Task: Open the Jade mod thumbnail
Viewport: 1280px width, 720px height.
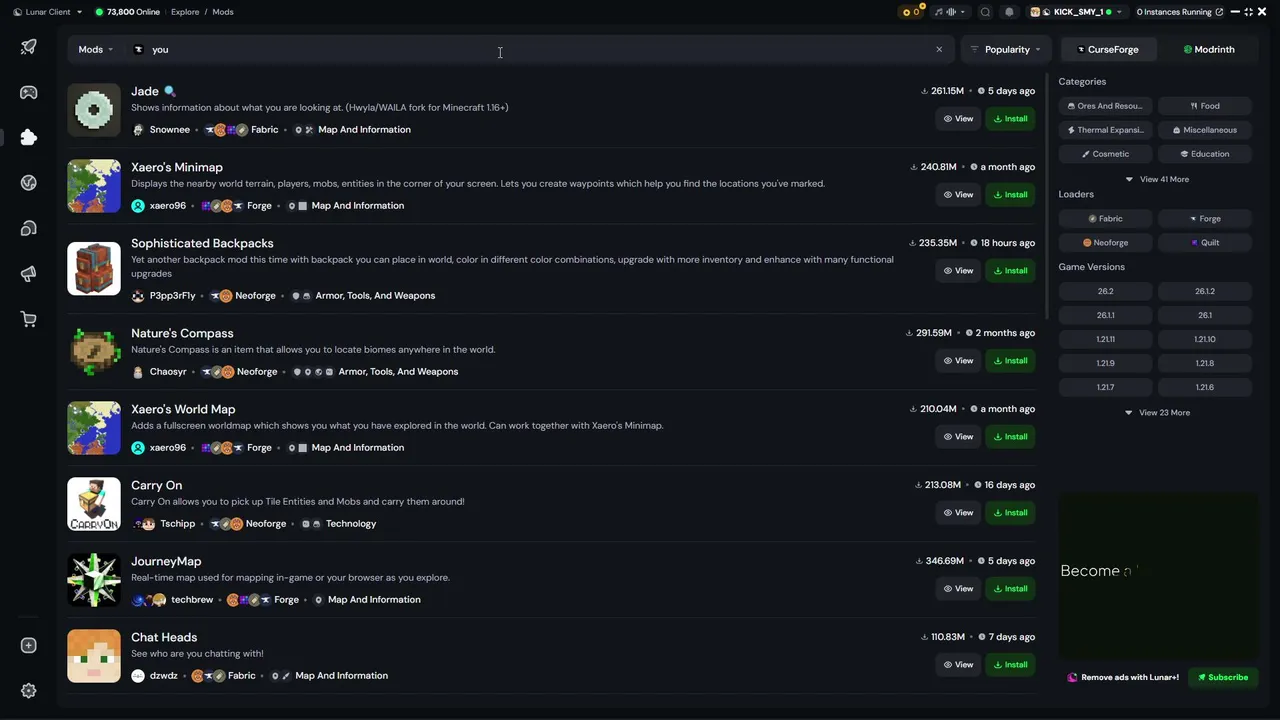Action: coord(94,110)
